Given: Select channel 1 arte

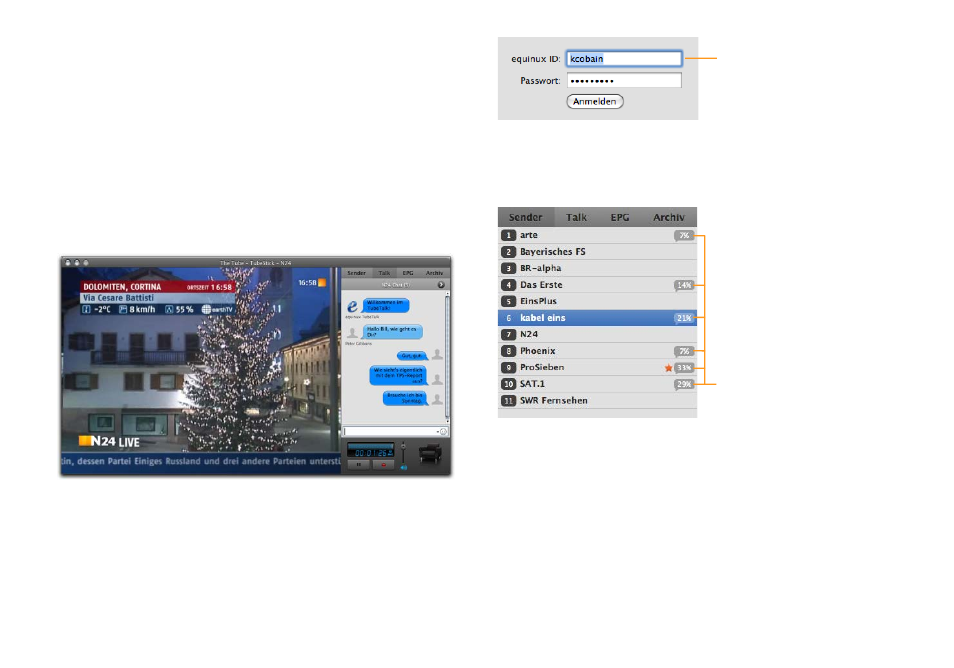Looking at the screenshot, I should (x=597, y=235).
